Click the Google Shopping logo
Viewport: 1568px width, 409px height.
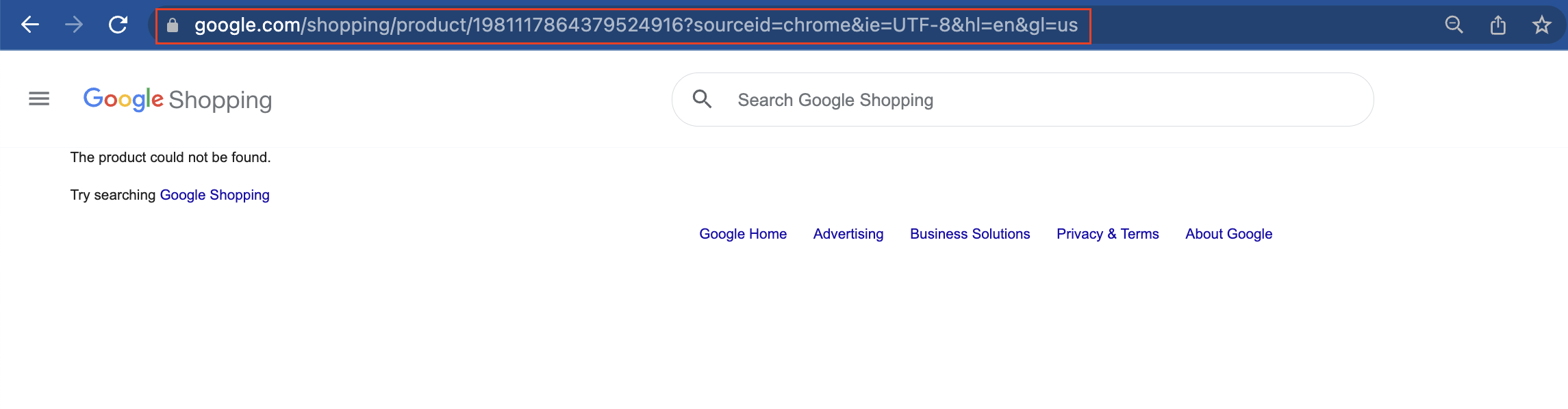click(x=123, y=100)
